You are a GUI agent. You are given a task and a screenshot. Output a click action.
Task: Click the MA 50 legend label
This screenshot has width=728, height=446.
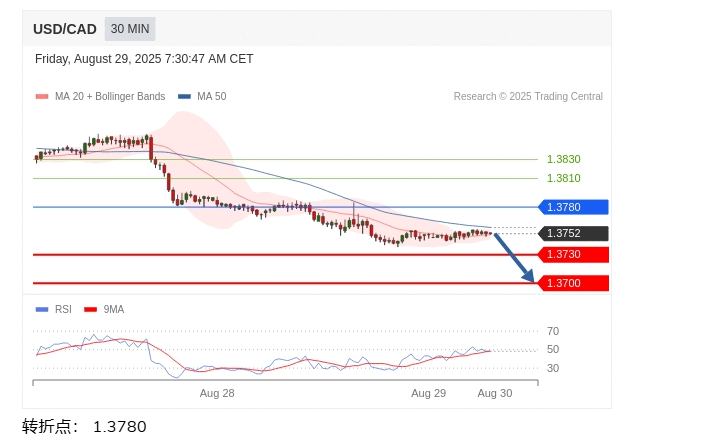(x=212, y=96)
